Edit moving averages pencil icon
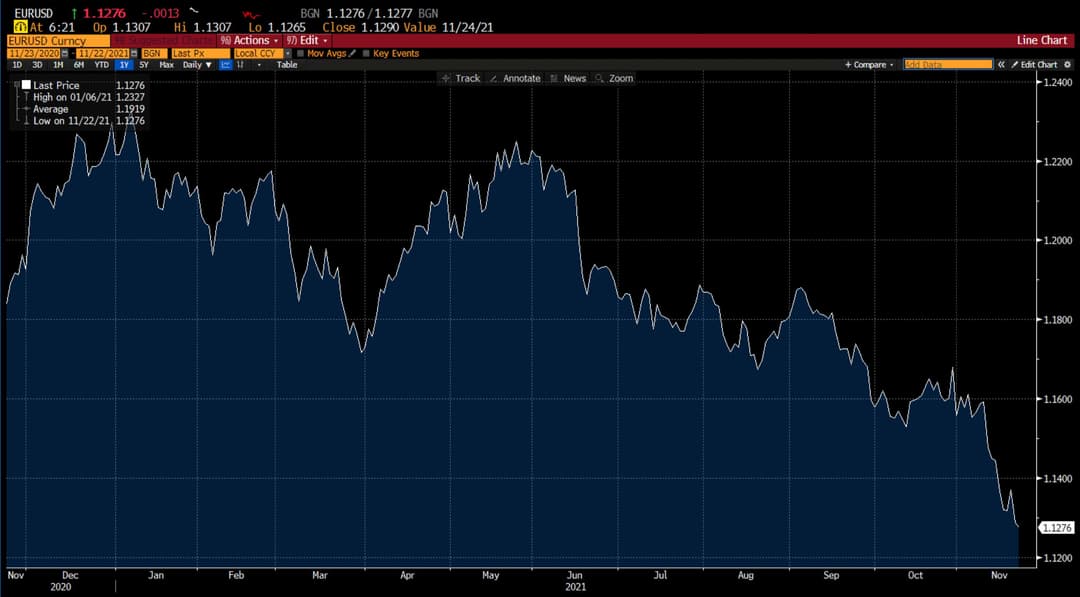The width and height of the screenshot is (1080, 597). point(352,53)
